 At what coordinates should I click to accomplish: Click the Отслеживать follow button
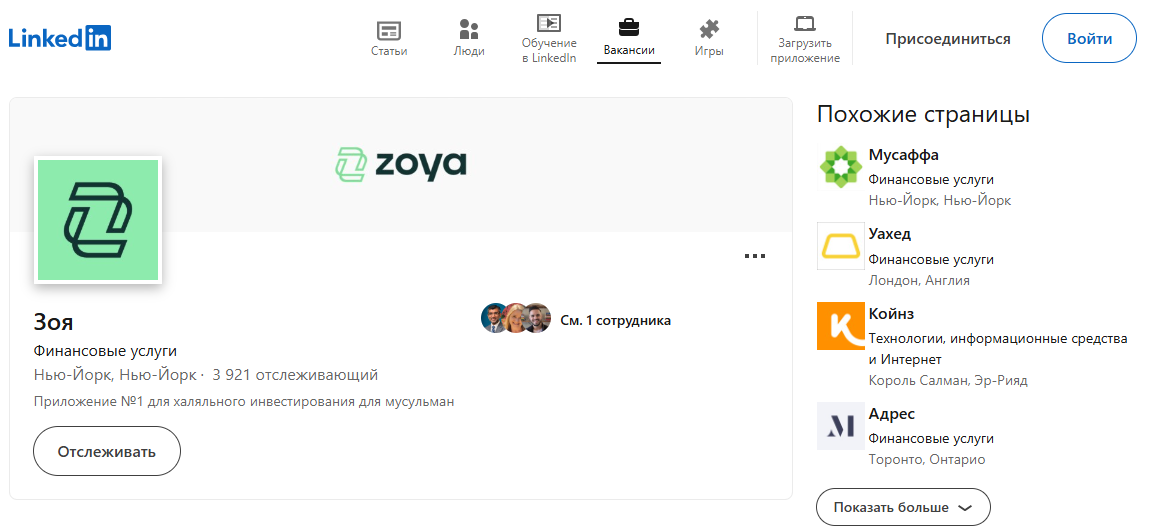point(107,451)
